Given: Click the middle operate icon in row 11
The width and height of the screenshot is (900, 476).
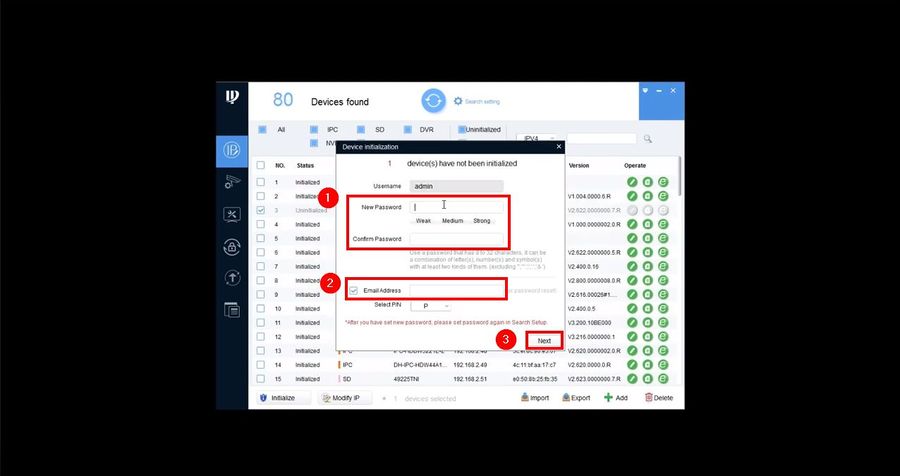Looking at the screenshot, I should [648, 323].
